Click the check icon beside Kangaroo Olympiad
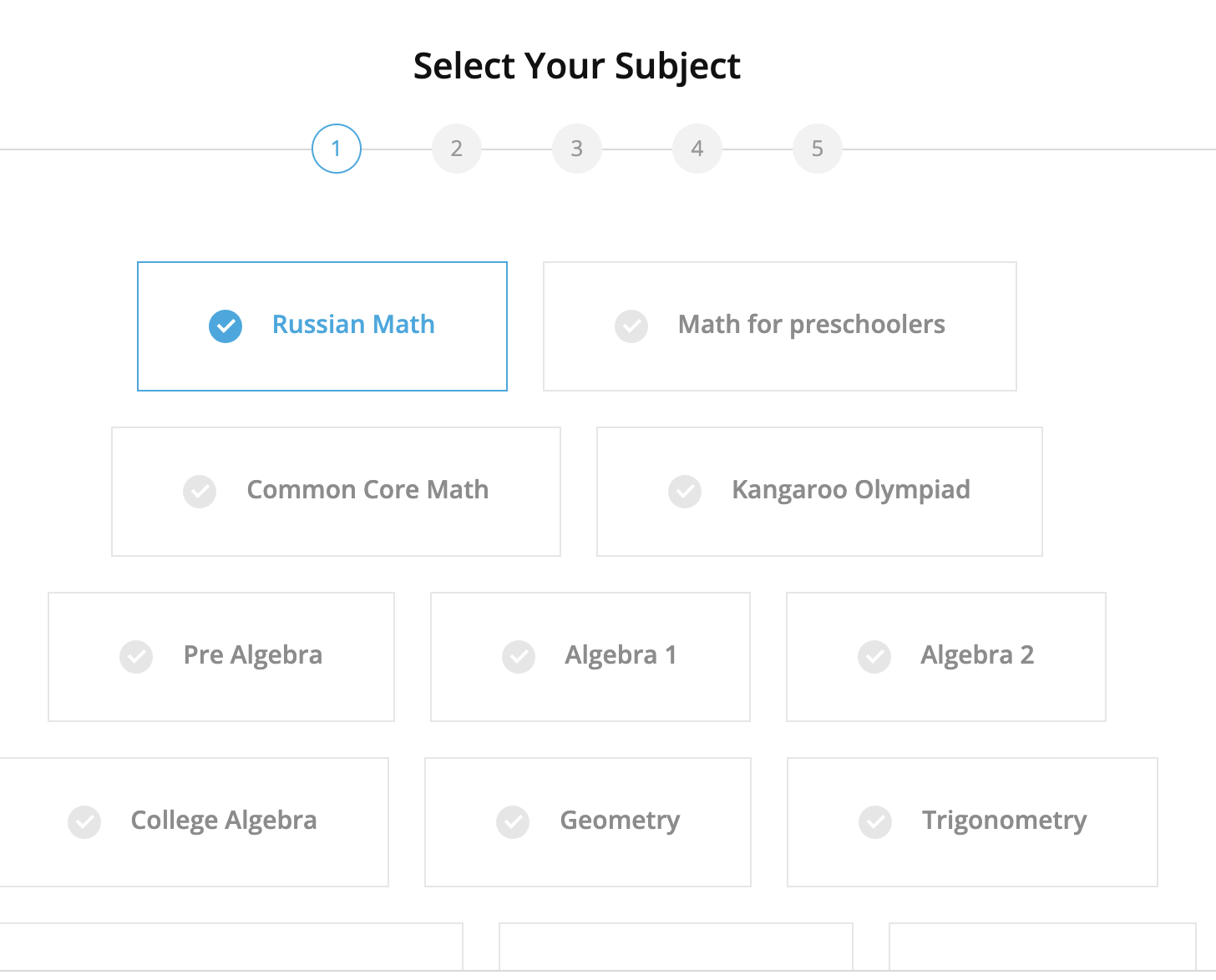The width and height of the screenshot is (1216, 980). tap(685, 492)
